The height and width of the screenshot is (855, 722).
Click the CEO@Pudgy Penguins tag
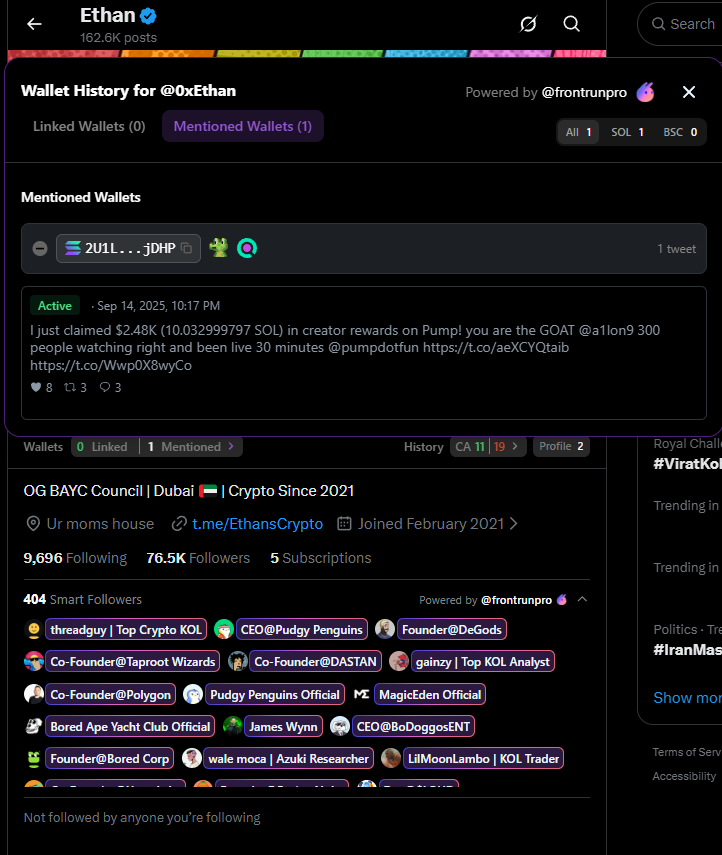pyautogui.click(x=302, y=630)
